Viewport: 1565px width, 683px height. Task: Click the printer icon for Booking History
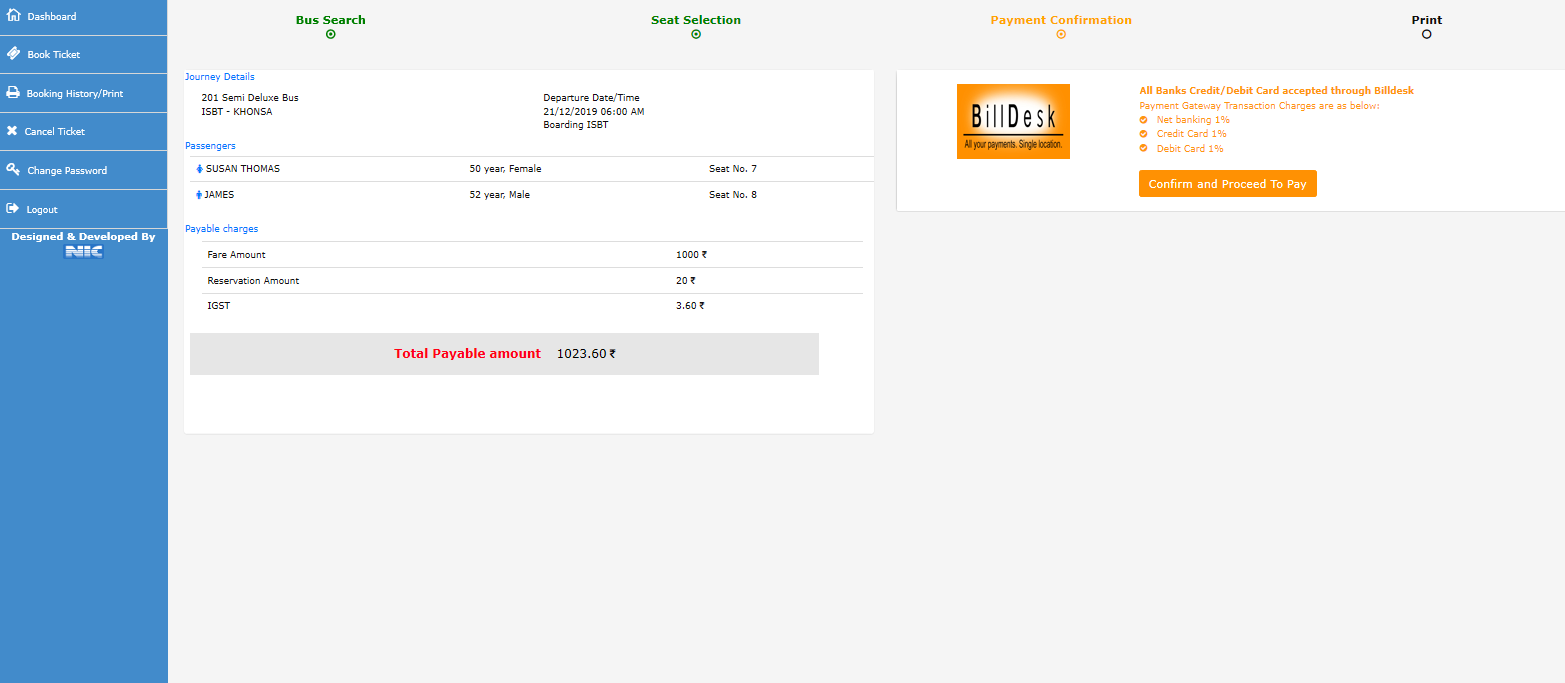13,93
